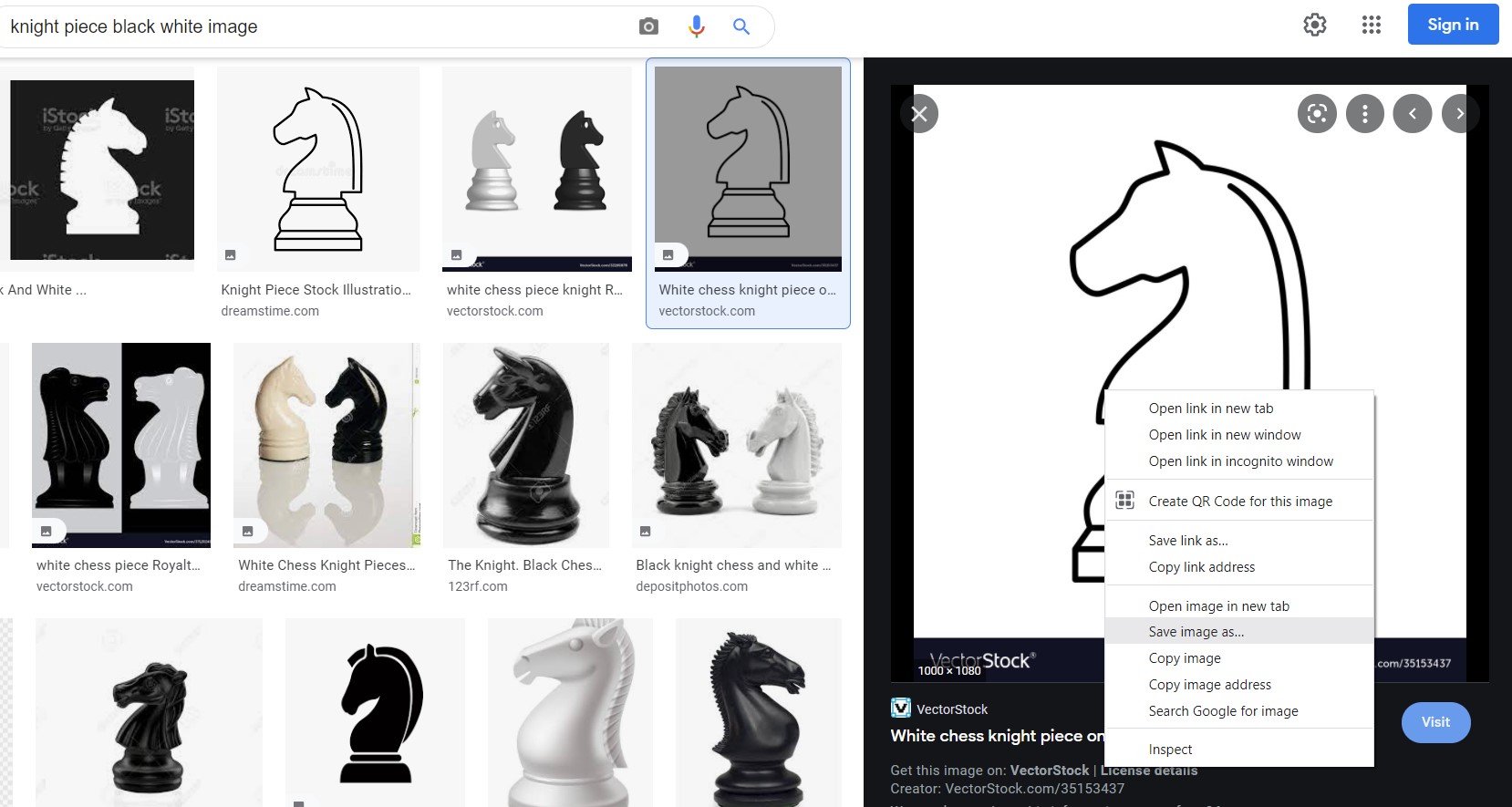Click White chess knight piece on preview heading
The height and width of the screenshot is (807, 1512).
tap(997, 736)
